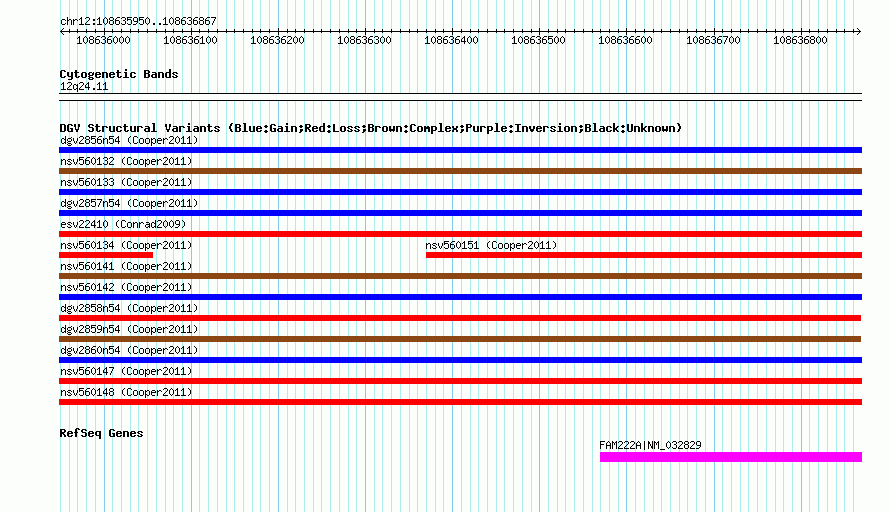The width and height of the screenshot is (890, 512).
Task: Open the dgv2860n54 (Cooper2011) label
Action: 129,350
